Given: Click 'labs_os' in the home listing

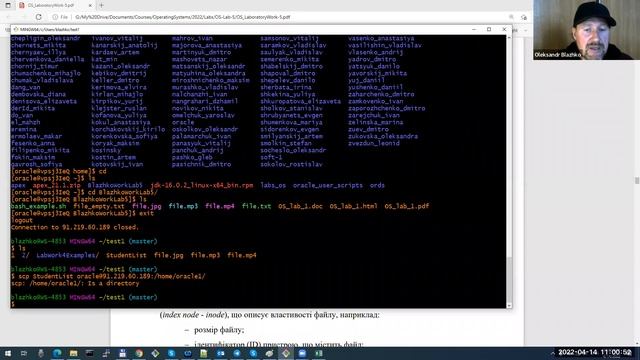Looking at the screenshot, I should coord(273,185).
